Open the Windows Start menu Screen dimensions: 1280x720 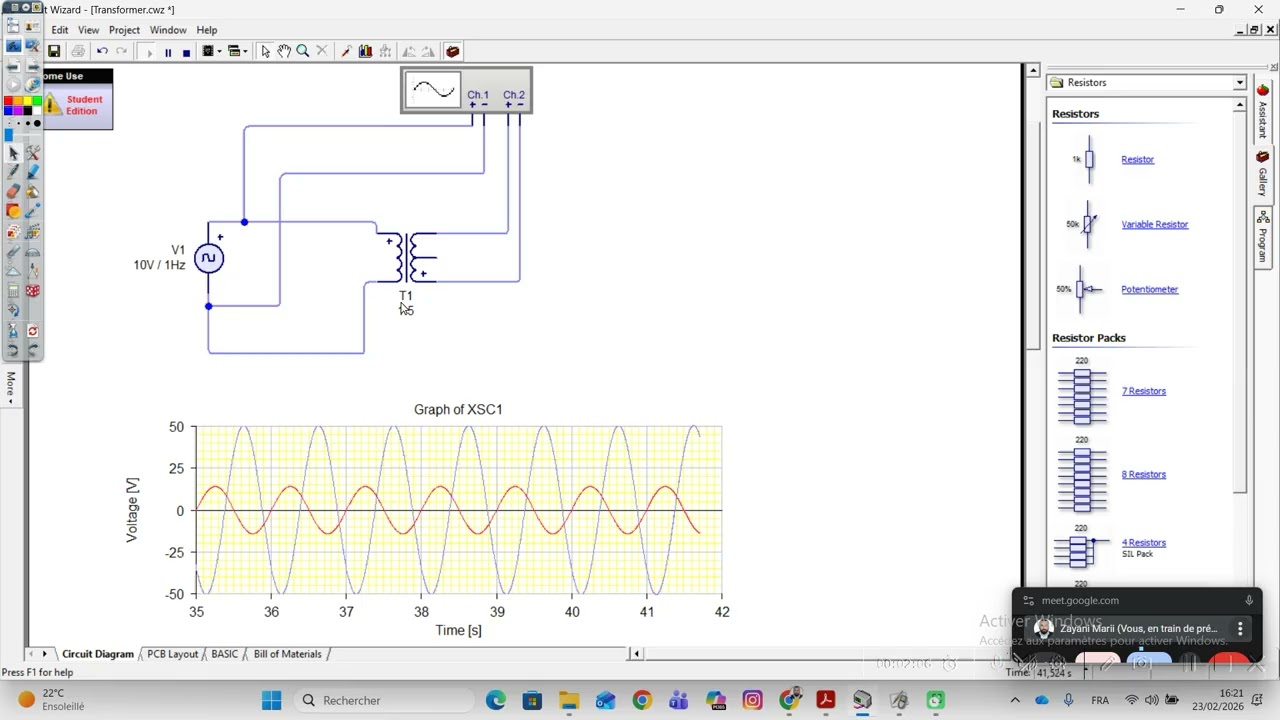[x=272, y=700]
